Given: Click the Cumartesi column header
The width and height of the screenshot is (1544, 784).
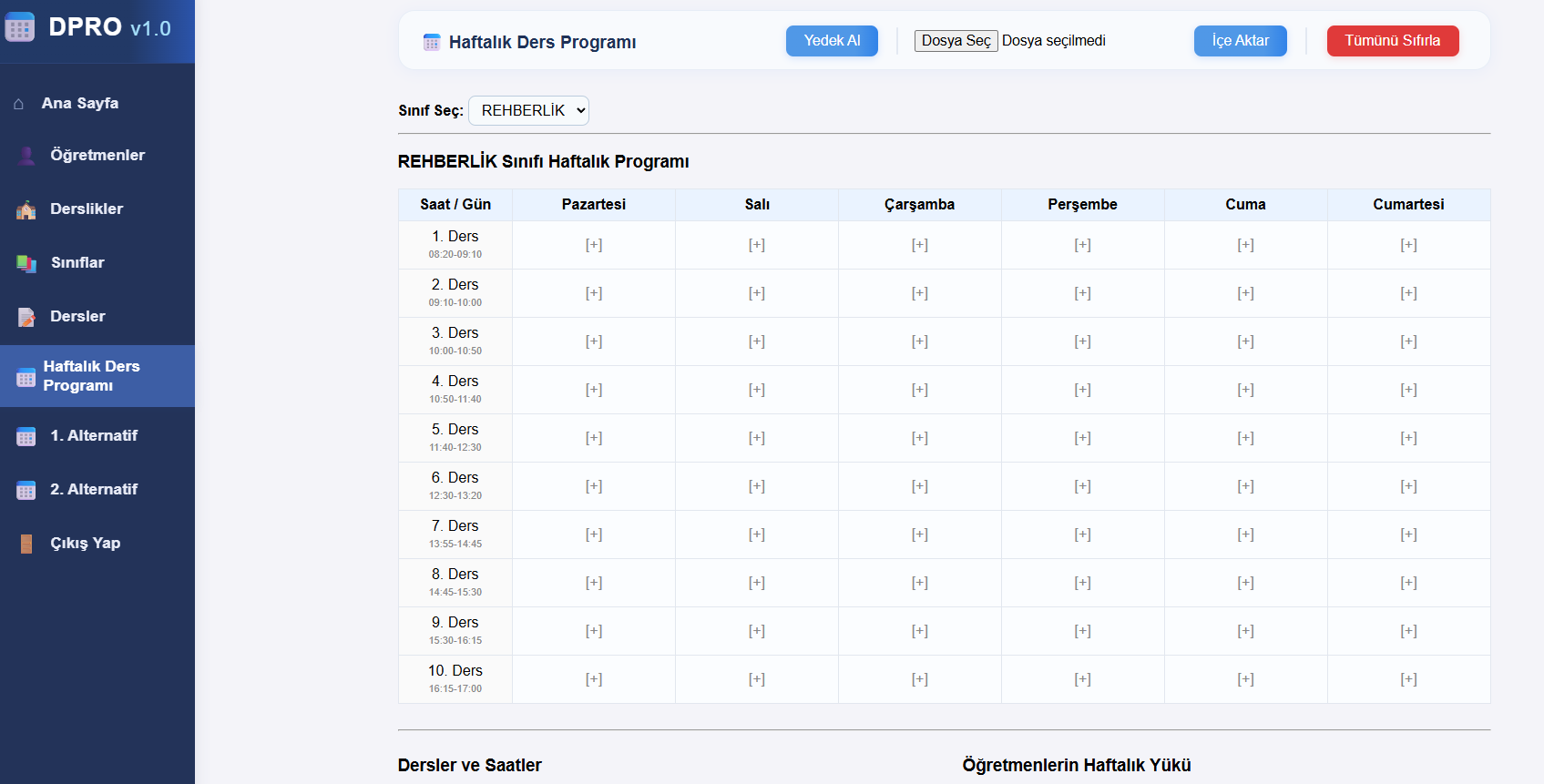Looking at the screenshot, I should [1408, 205].
